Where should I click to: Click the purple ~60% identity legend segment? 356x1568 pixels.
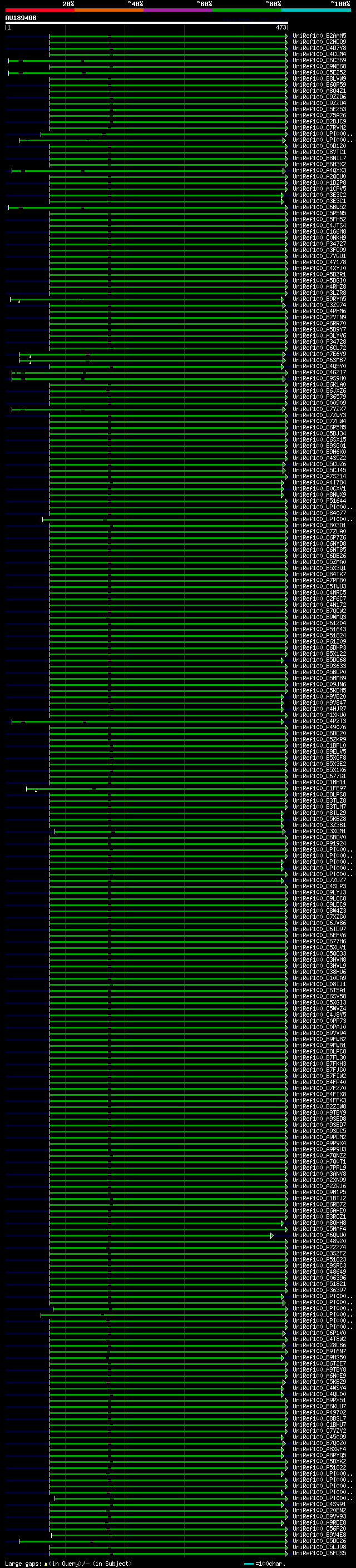point(177,10)
